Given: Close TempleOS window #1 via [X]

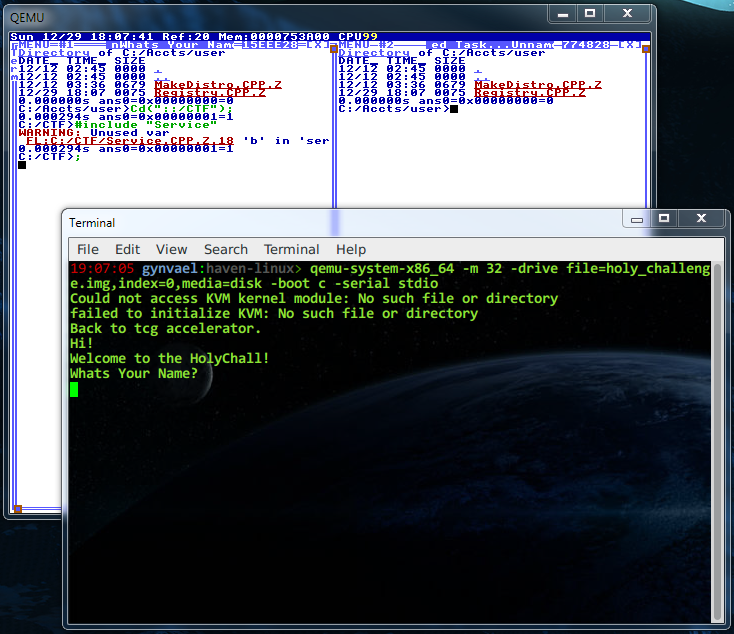Looking at the screenshot, I should tap(318, 45).
